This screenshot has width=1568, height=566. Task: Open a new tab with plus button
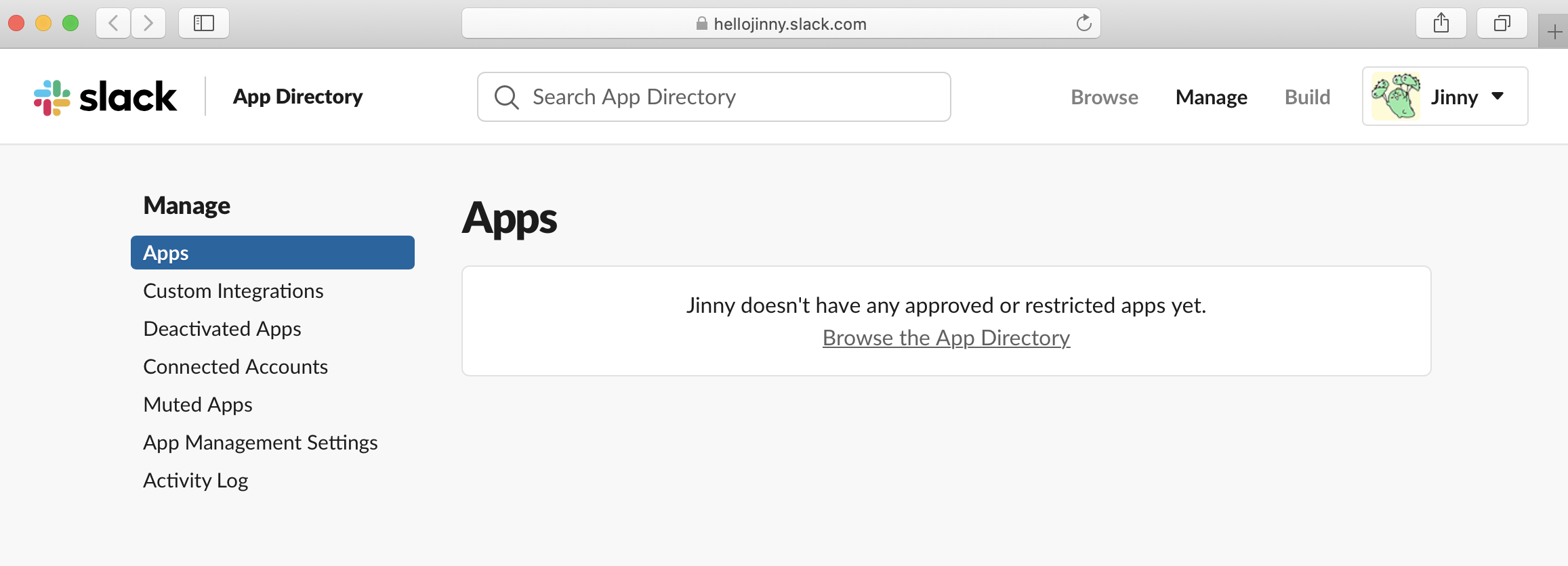point(1554,32)
